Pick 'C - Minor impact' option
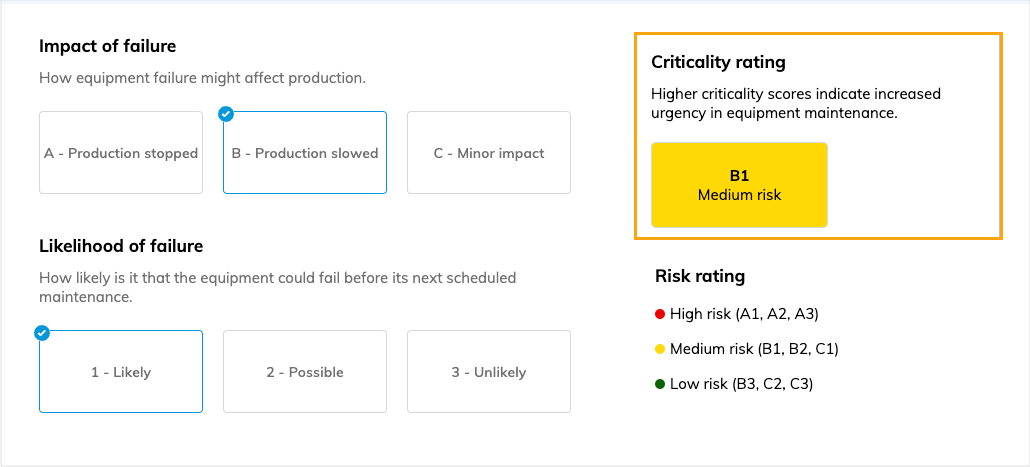 pyautogui.click(x=489, y=153)
